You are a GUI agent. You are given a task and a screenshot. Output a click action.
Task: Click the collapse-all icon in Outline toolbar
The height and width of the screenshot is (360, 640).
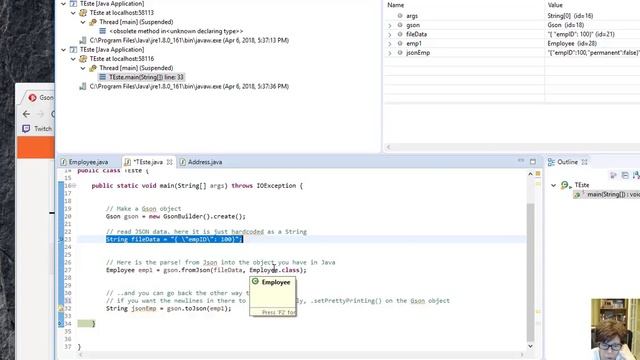625,175
